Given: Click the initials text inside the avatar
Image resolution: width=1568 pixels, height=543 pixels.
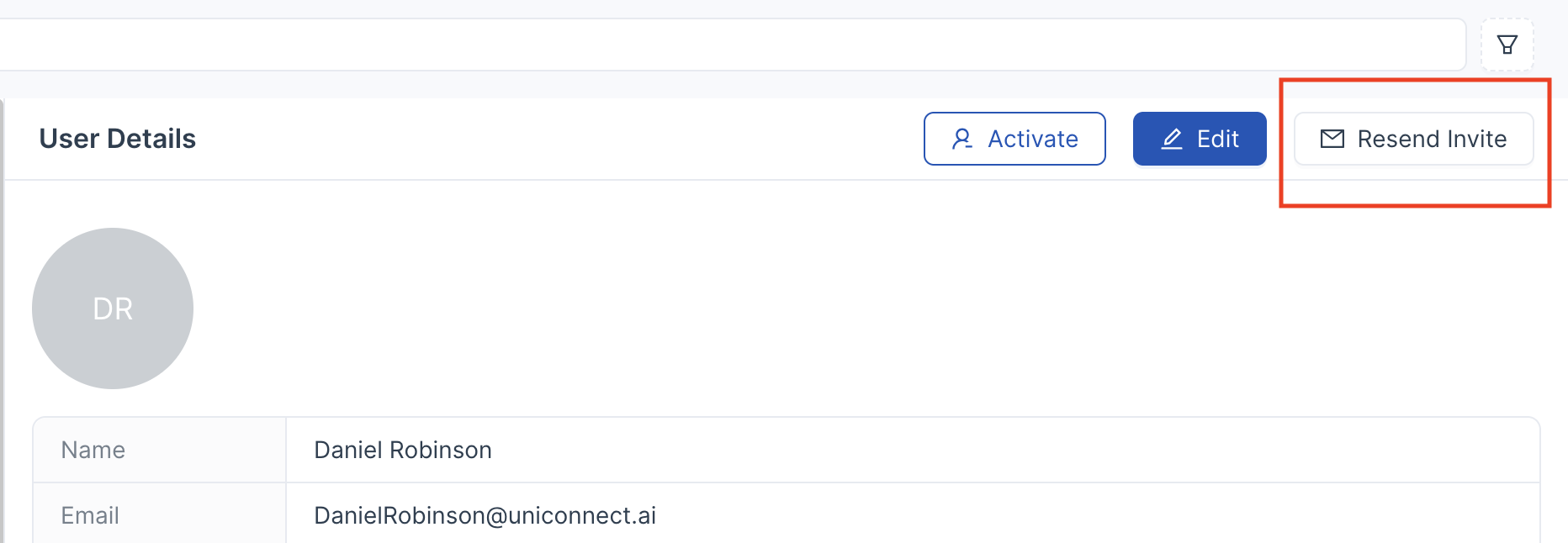Looking at the screenshot, I should click(113, 308).
